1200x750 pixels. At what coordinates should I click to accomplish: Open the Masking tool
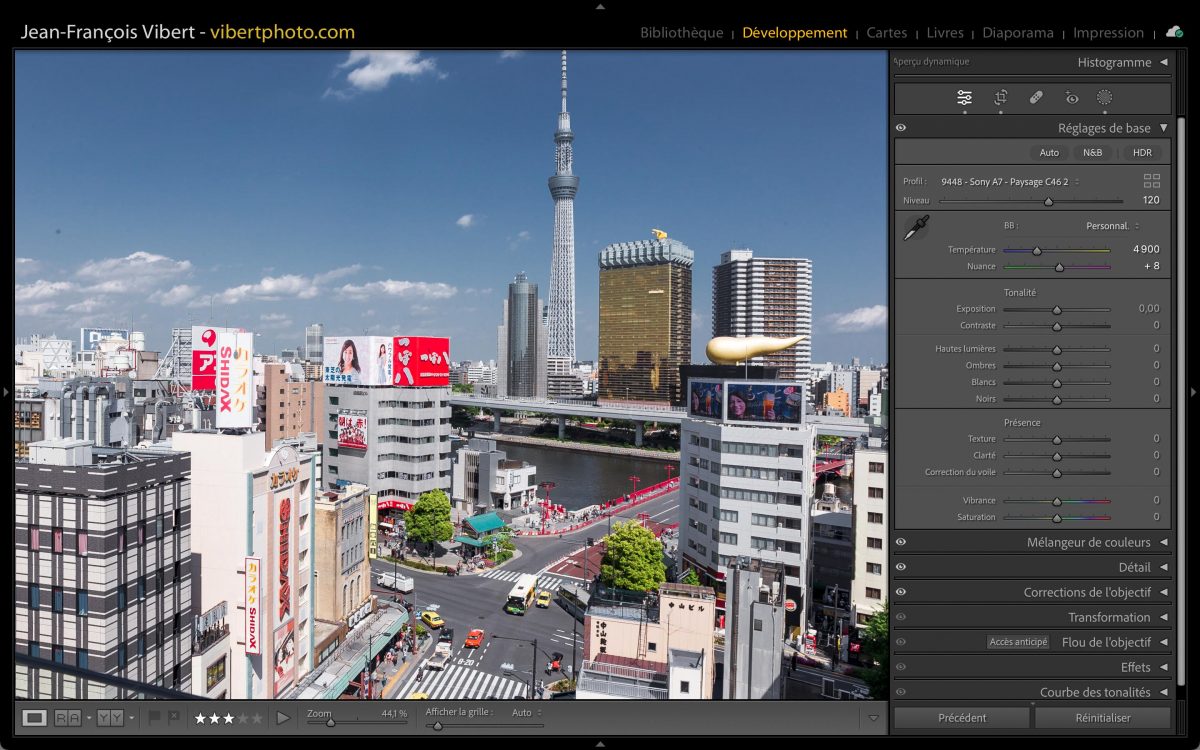(x=1104, y=97)
